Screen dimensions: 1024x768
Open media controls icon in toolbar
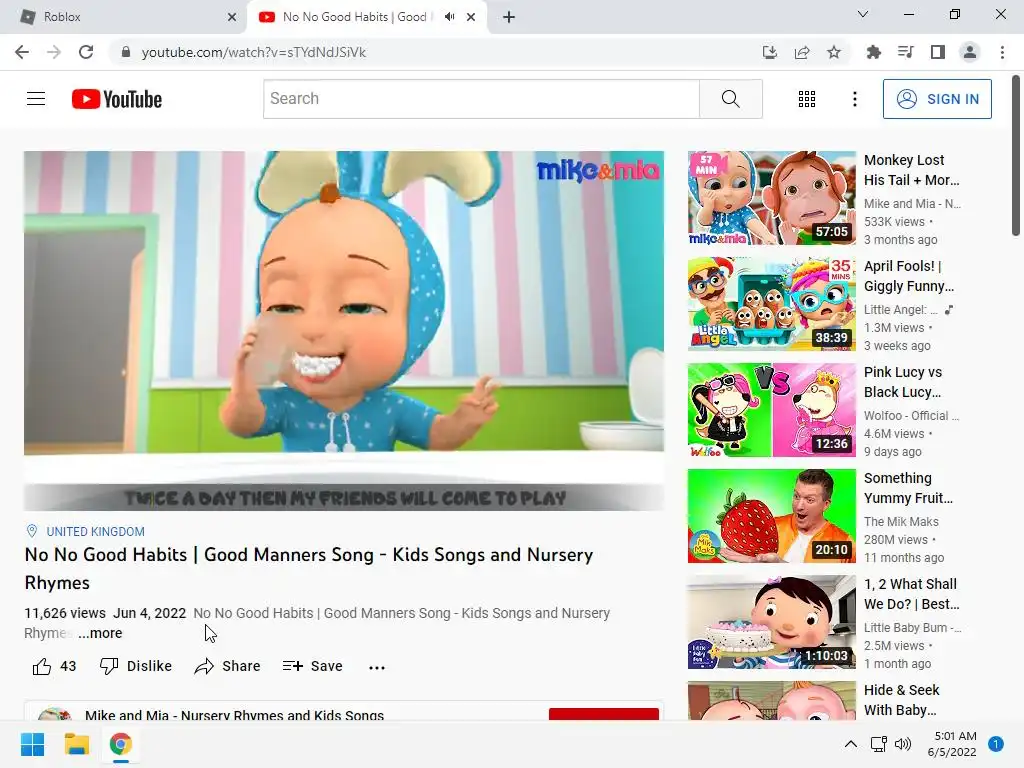tap(905, 52)
